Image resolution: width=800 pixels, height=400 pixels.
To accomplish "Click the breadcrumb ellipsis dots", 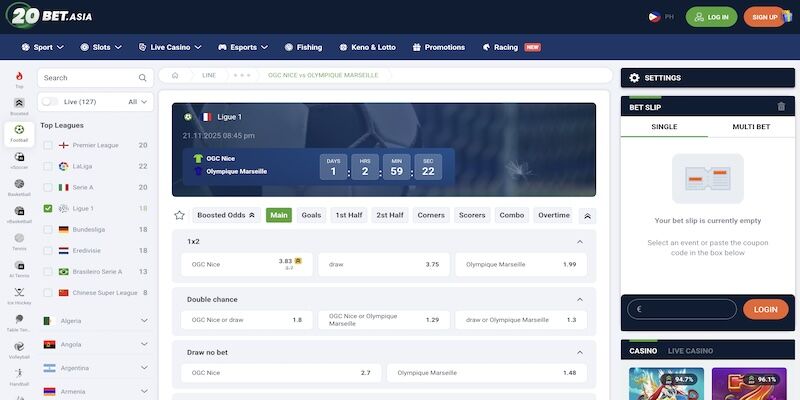I will [242, 76].
